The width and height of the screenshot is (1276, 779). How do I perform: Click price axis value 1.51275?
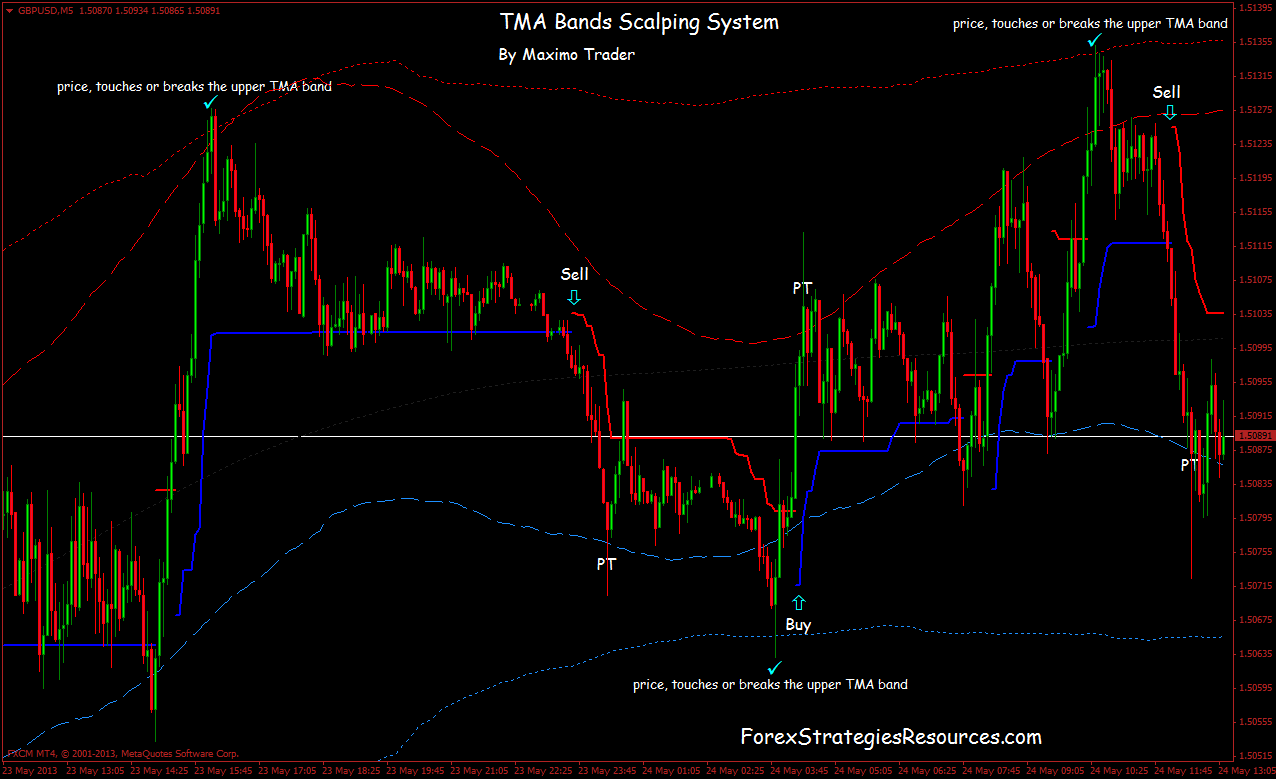point(1255,110)
